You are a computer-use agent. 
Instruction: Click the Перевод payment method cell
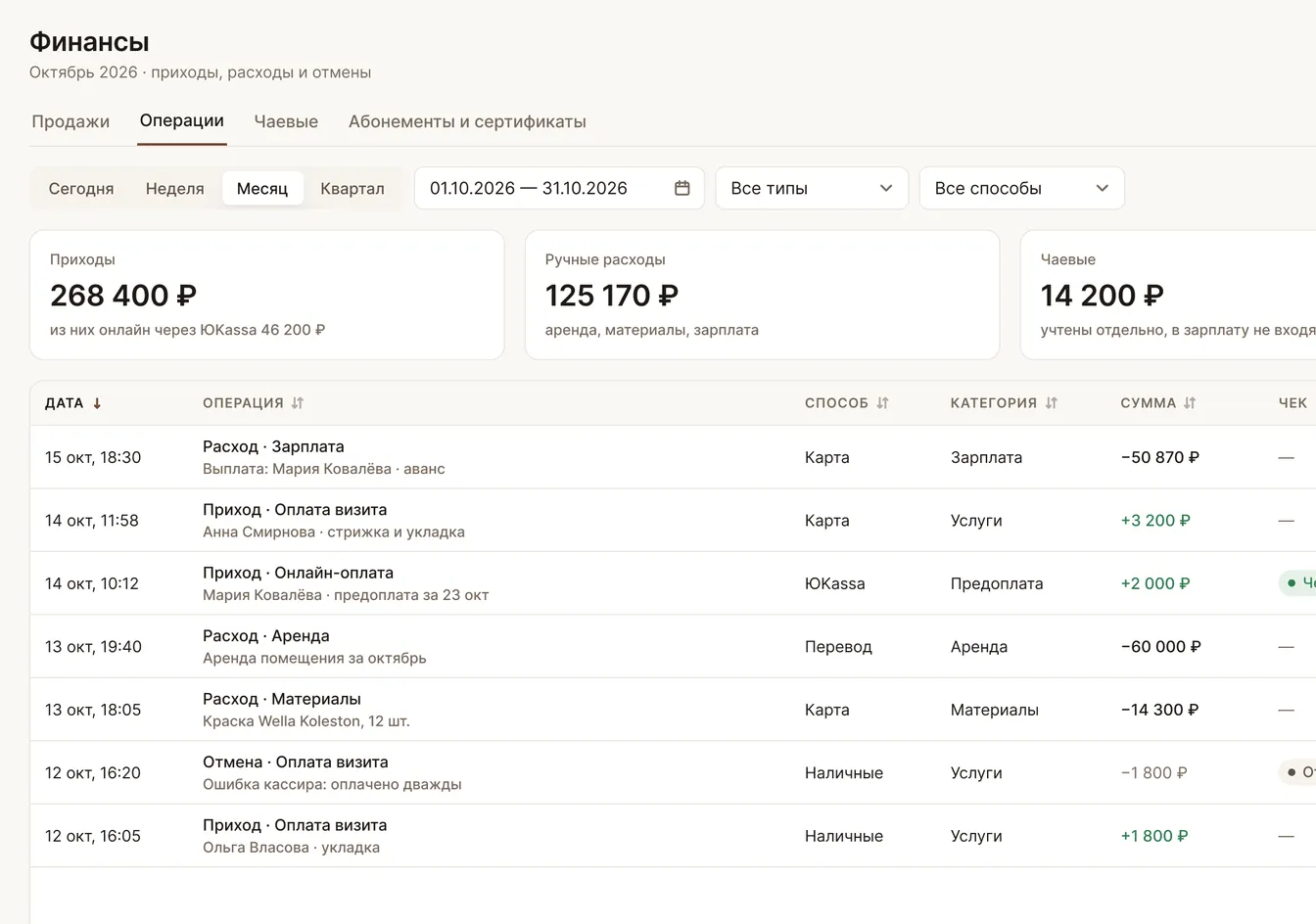(x=838, y=647)
